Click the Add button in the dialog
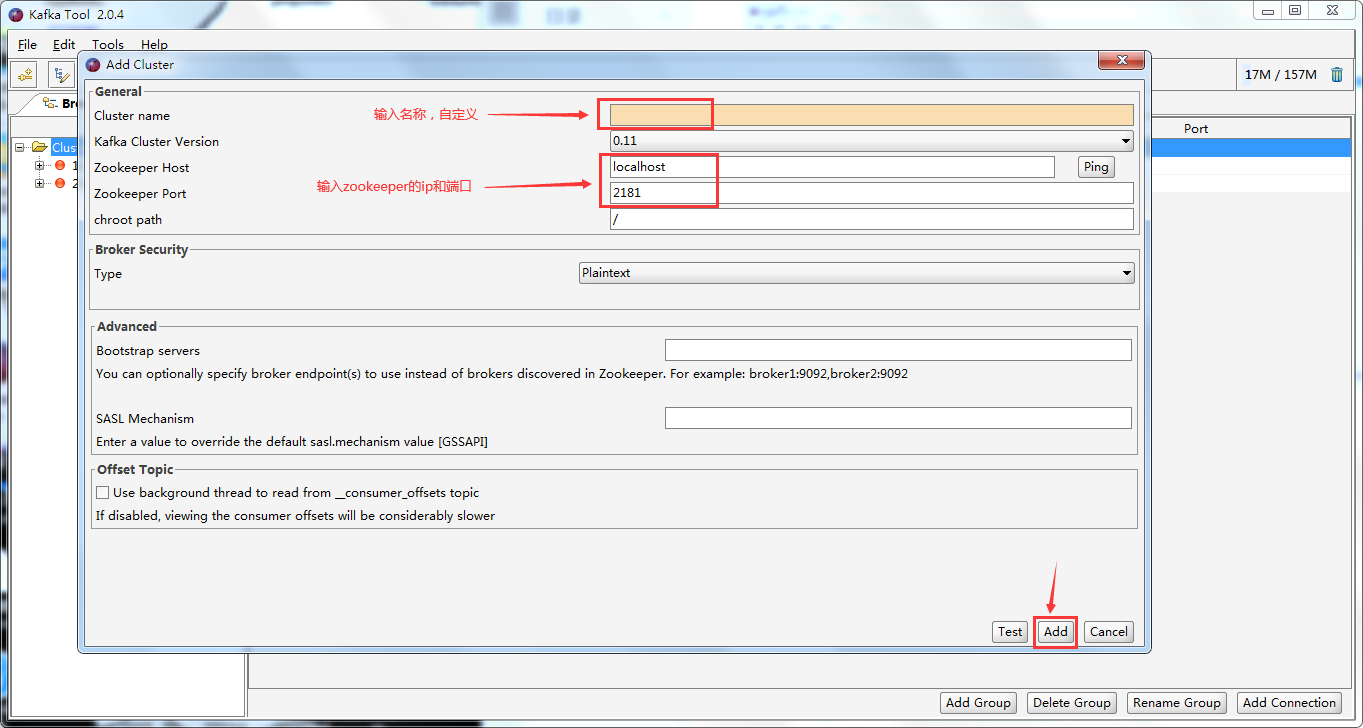The width and height of the screenshot is (1363, 728). (x=1056, y=631)
